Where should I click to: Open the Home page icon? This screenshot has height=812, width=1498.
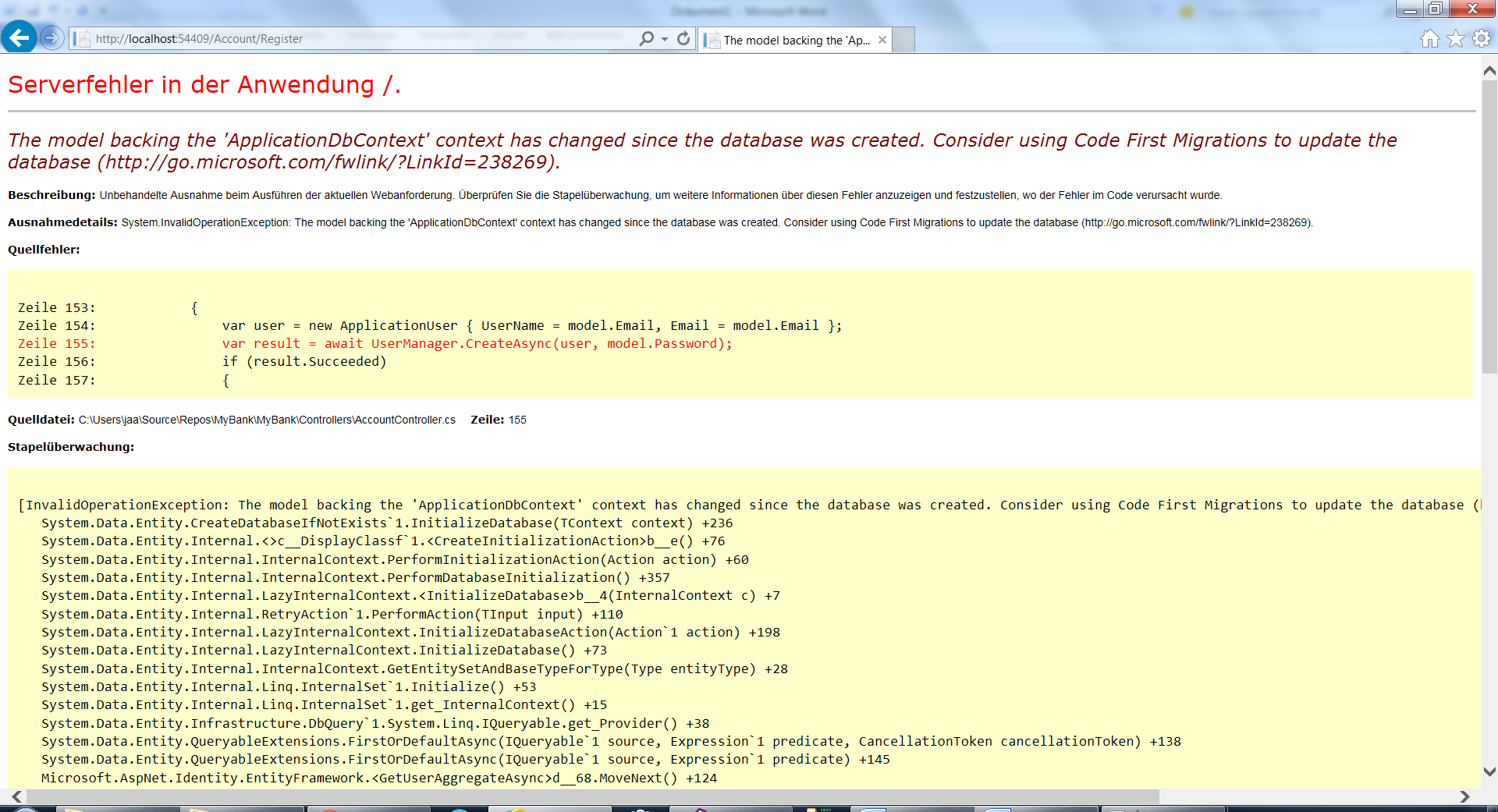click(x=1429, y=39)
